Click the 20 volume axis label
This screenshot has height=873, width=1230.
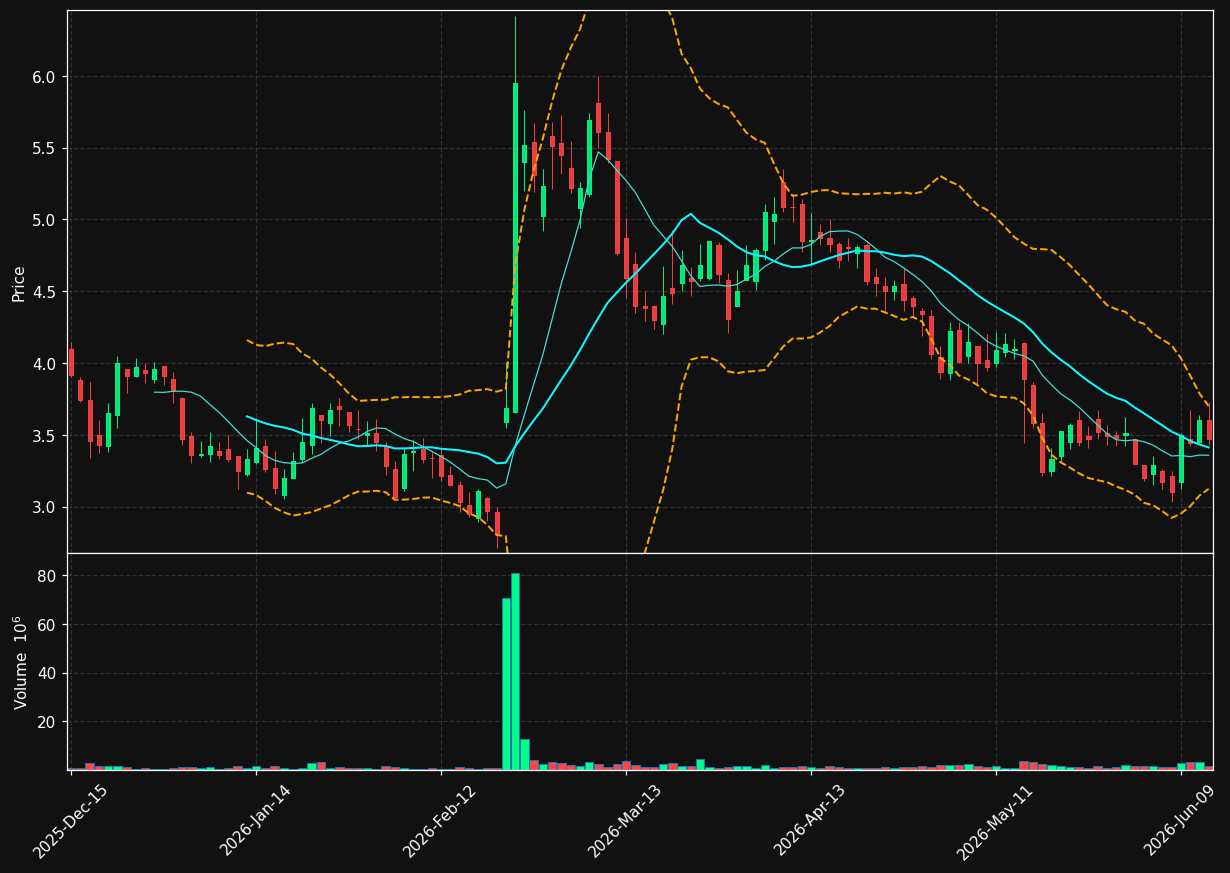click(49, 722)
